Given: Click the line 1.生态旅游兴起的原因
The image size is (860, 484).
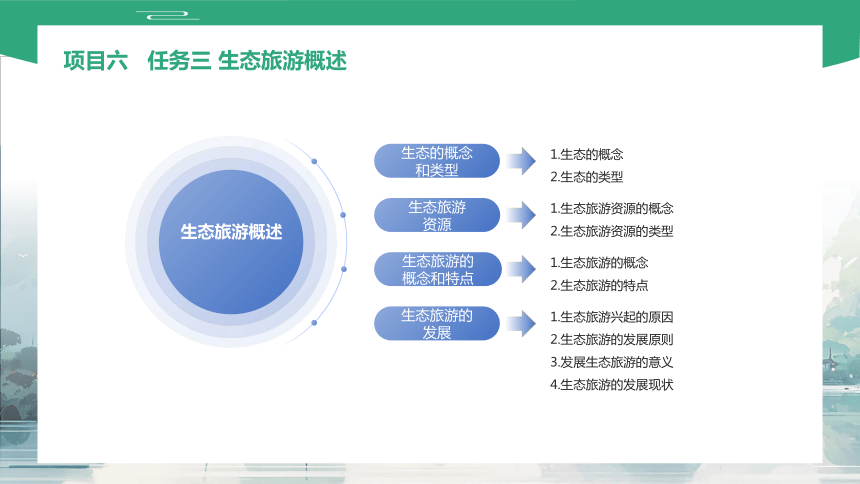Looking at the screenshot, I should pyautogui.click(x=612, y=317).
